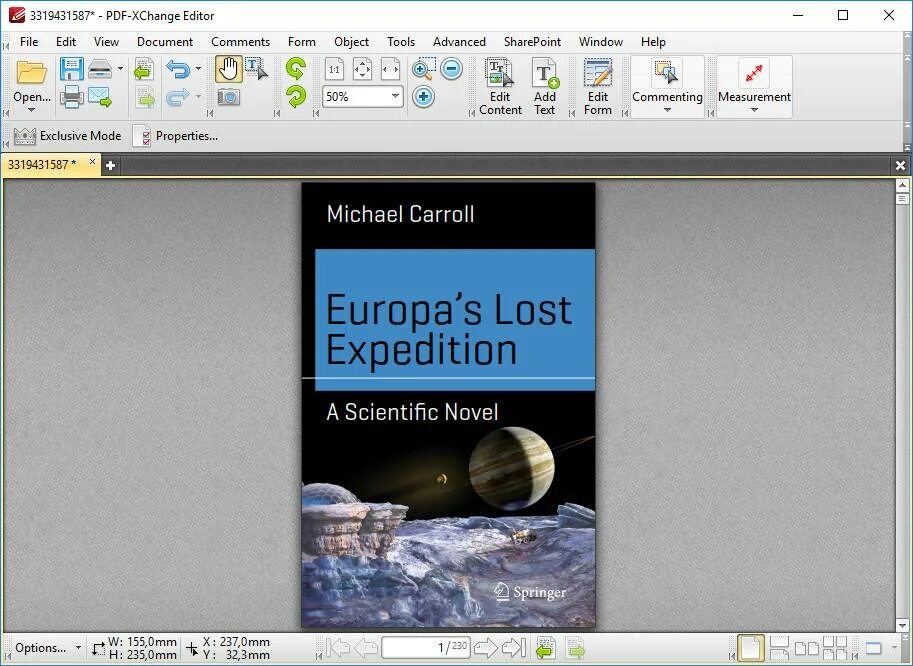Open the Properties pane button
The width and height of the screenshot is (913, 666).
click(x=176, y=136)
